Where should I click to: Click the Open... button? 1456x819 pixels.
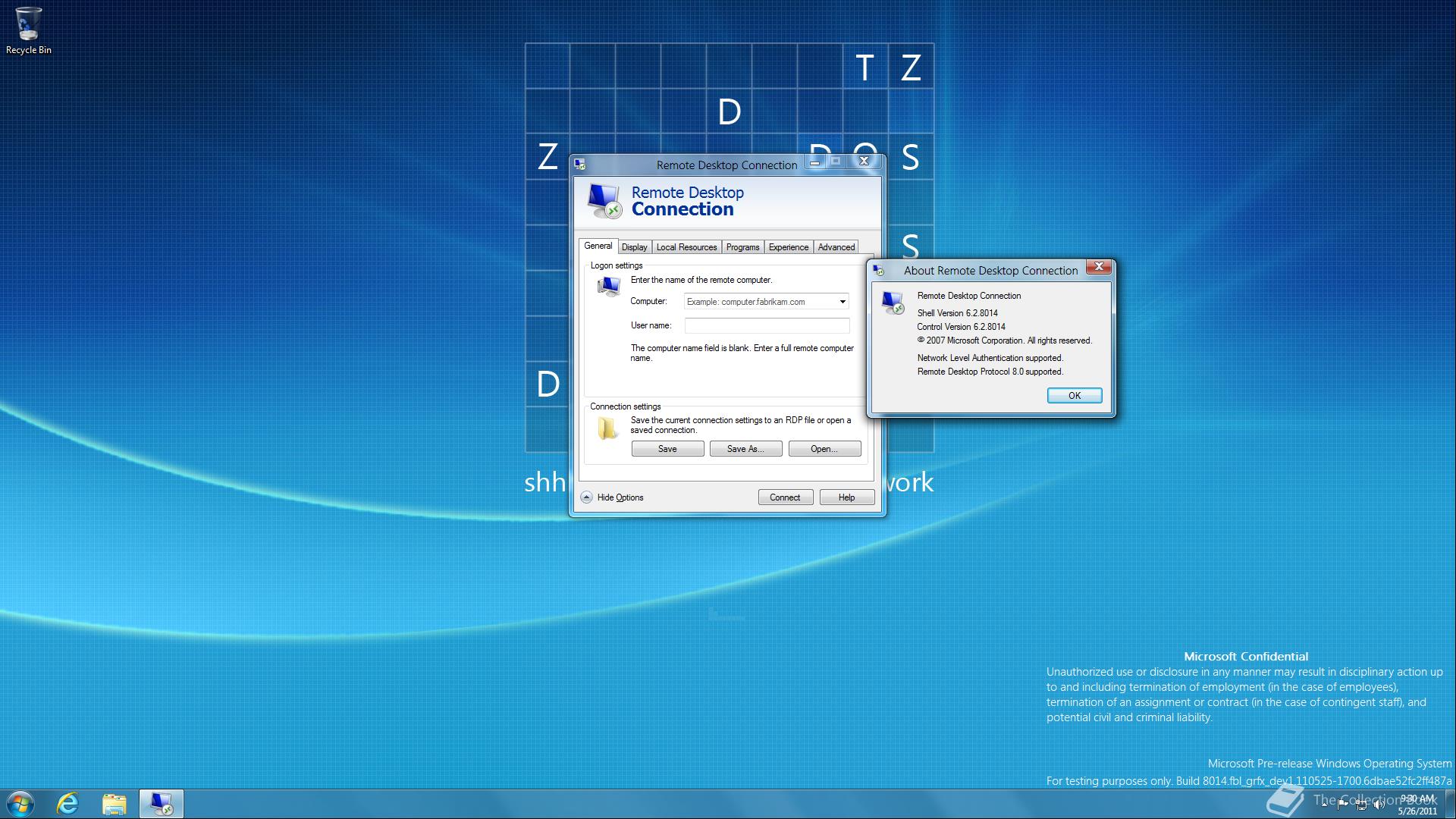point(824,449)
